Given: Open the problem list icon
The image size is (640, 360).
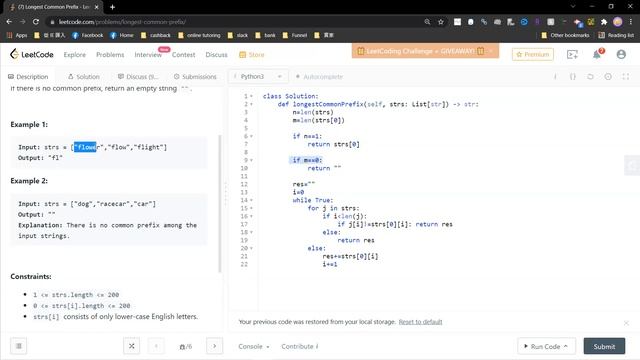Looking at the screenshot, I should click(x=19, y=346).
